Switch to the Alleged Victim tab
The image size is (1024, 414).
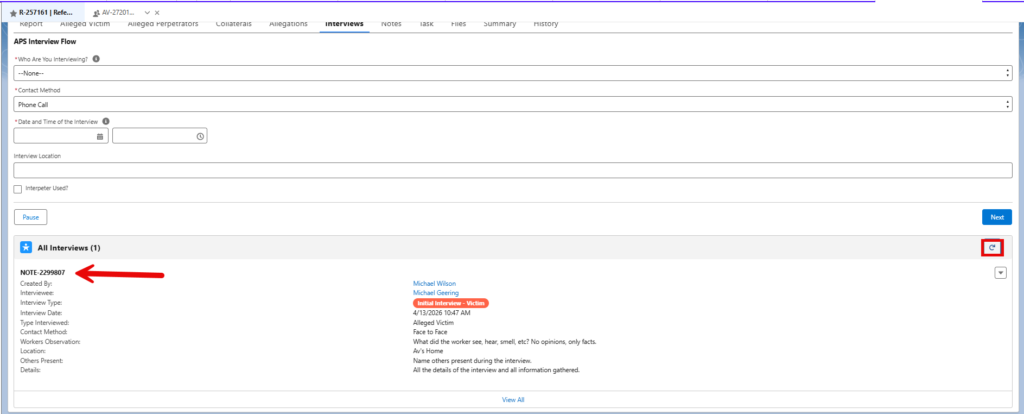point(85,24)
